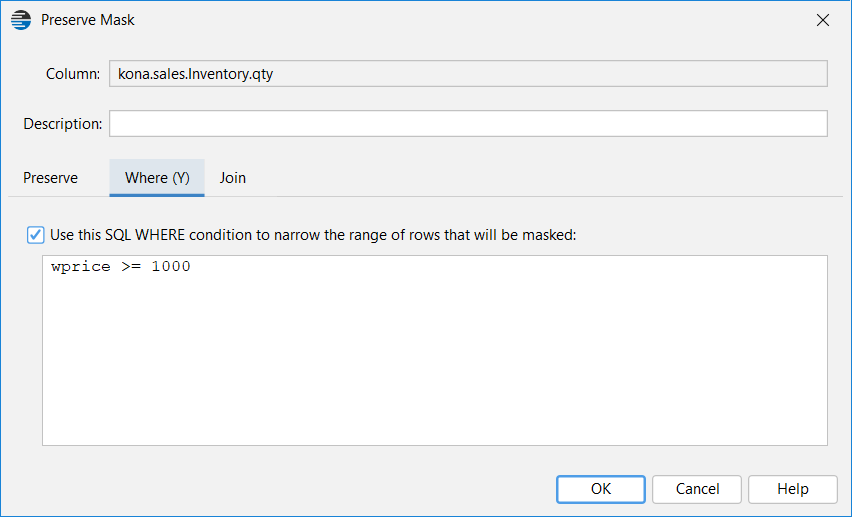Screen dimensions: 852x517
Task: Click the word 'wprice' in the condition
Action: coord(80,266)
